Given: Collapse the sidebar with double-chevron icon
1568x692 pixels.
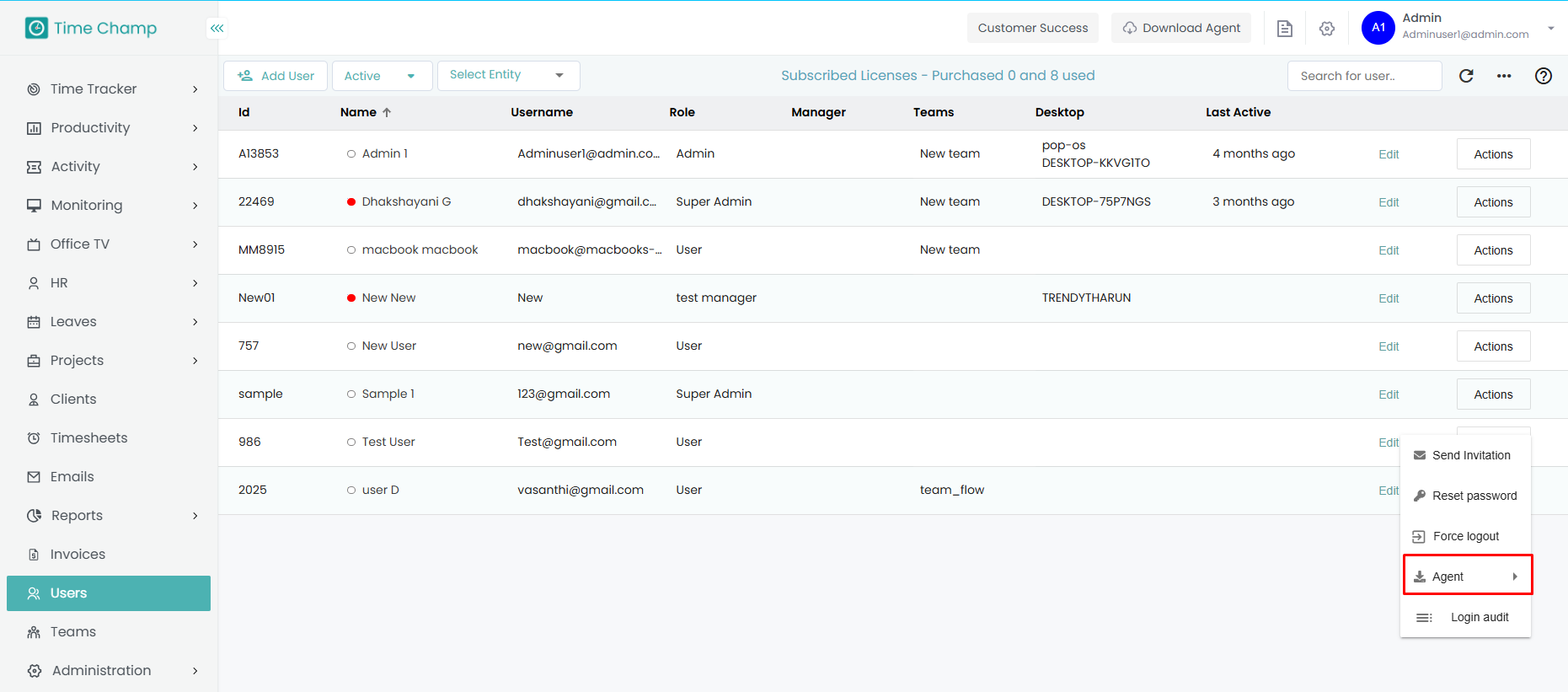Looking at the screenshot, I should 217,29.
